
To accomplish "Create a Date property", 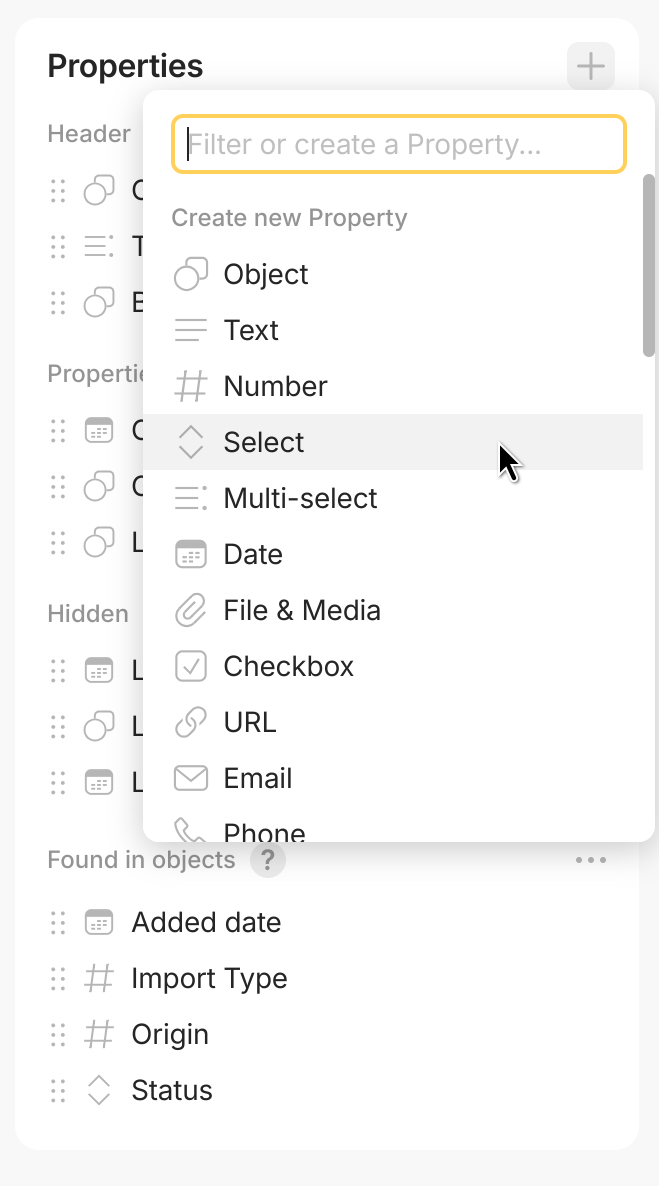I will click(253, 554).
